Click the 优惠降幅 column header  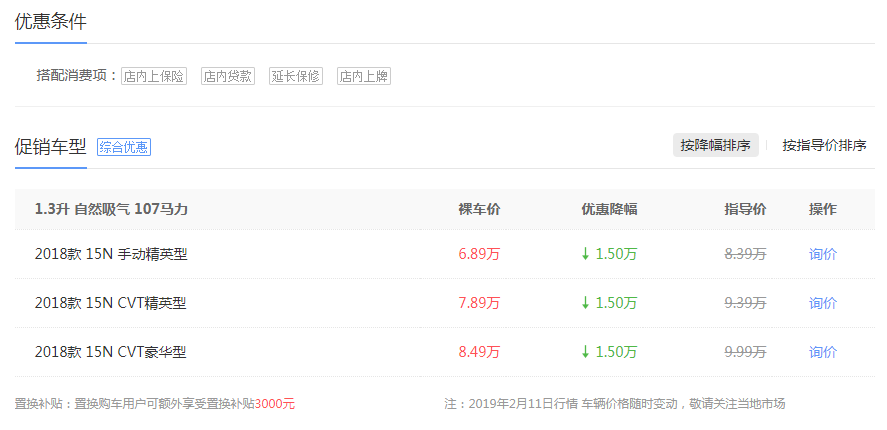609,209
